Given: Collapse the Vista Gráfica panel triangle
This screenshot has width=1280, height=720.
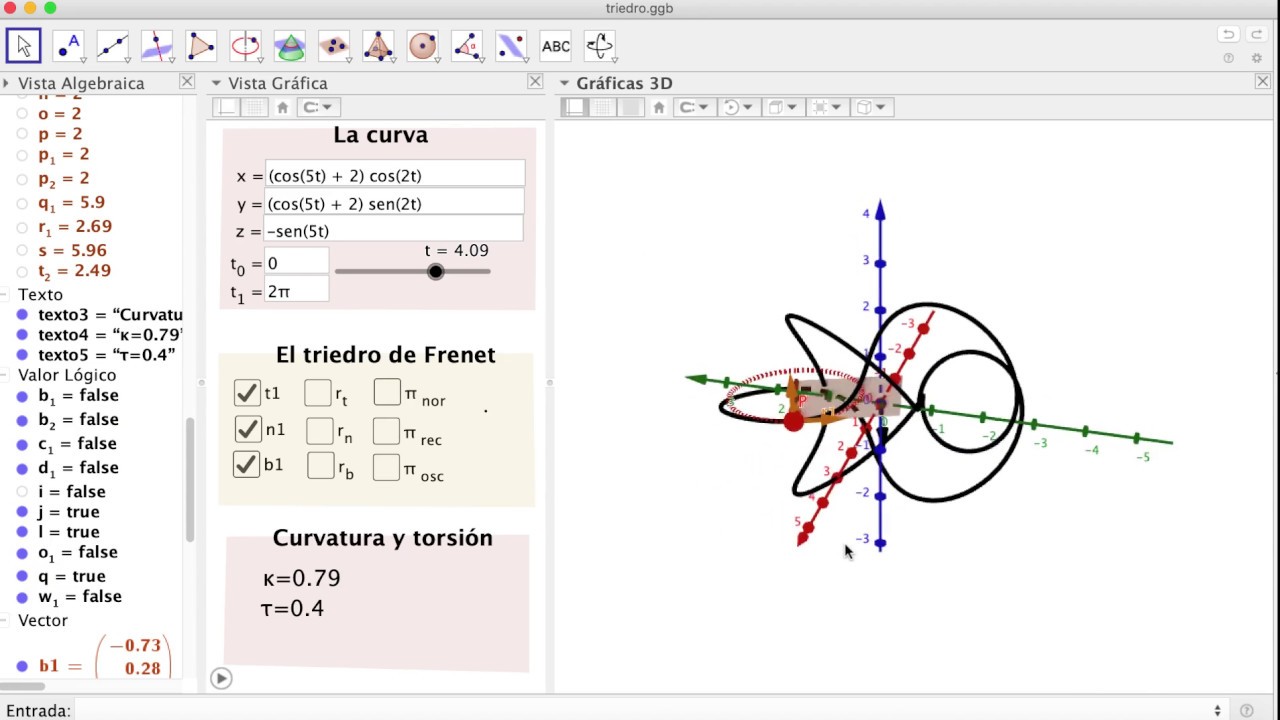Looking at the screenshot, I should [x=216, y=83].
